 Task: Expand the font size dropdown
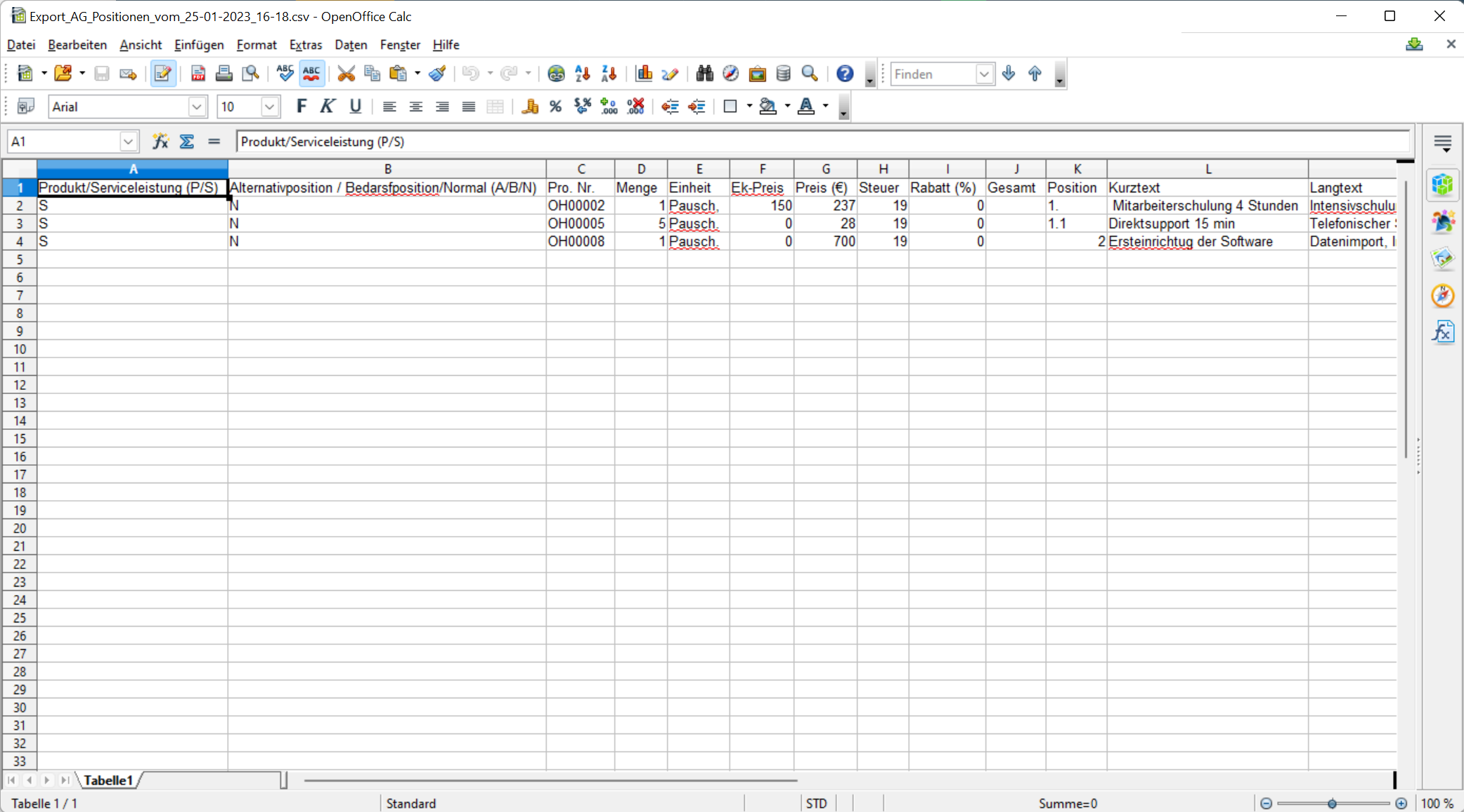pos(269,107)
